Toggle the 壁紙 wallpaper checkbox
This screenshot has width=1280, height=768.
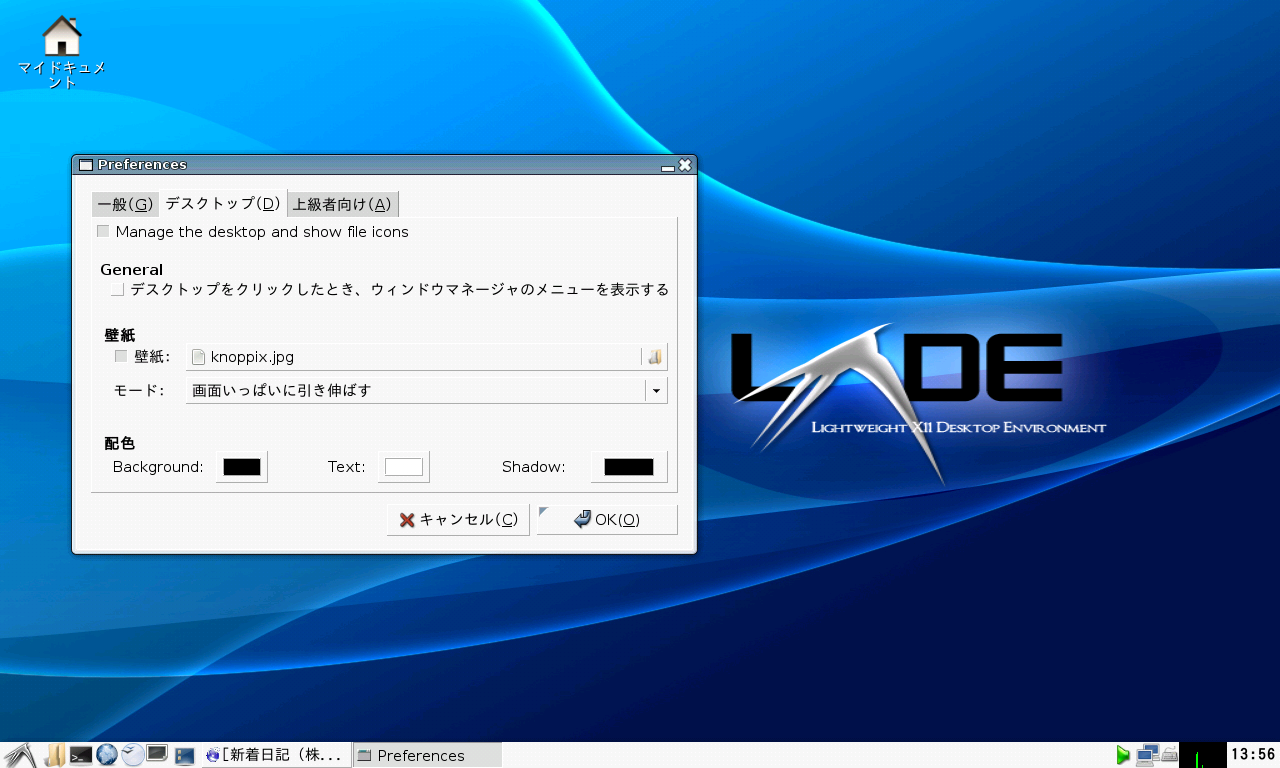(x=121, y=357)
